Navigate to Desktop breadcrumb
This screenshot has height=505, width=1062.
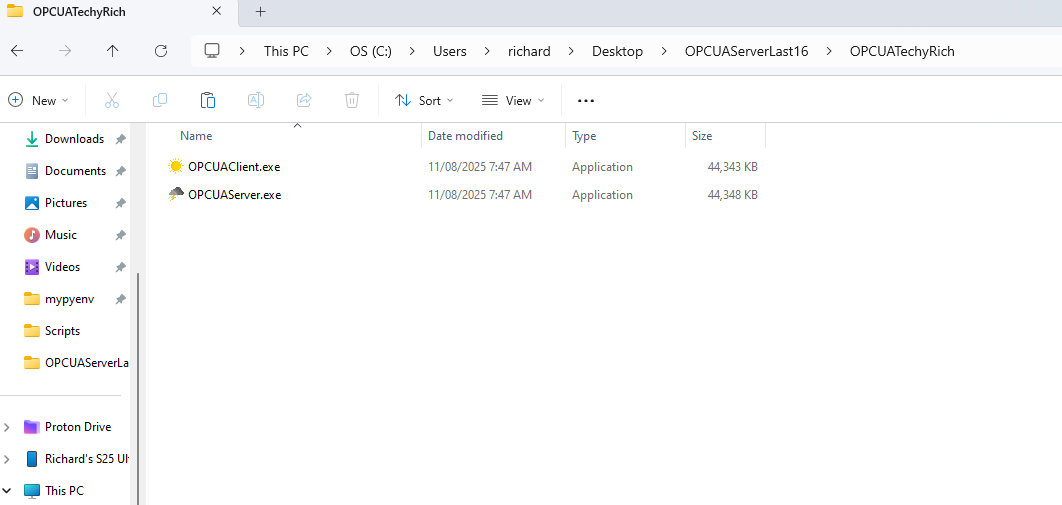(x=617, y=51)
